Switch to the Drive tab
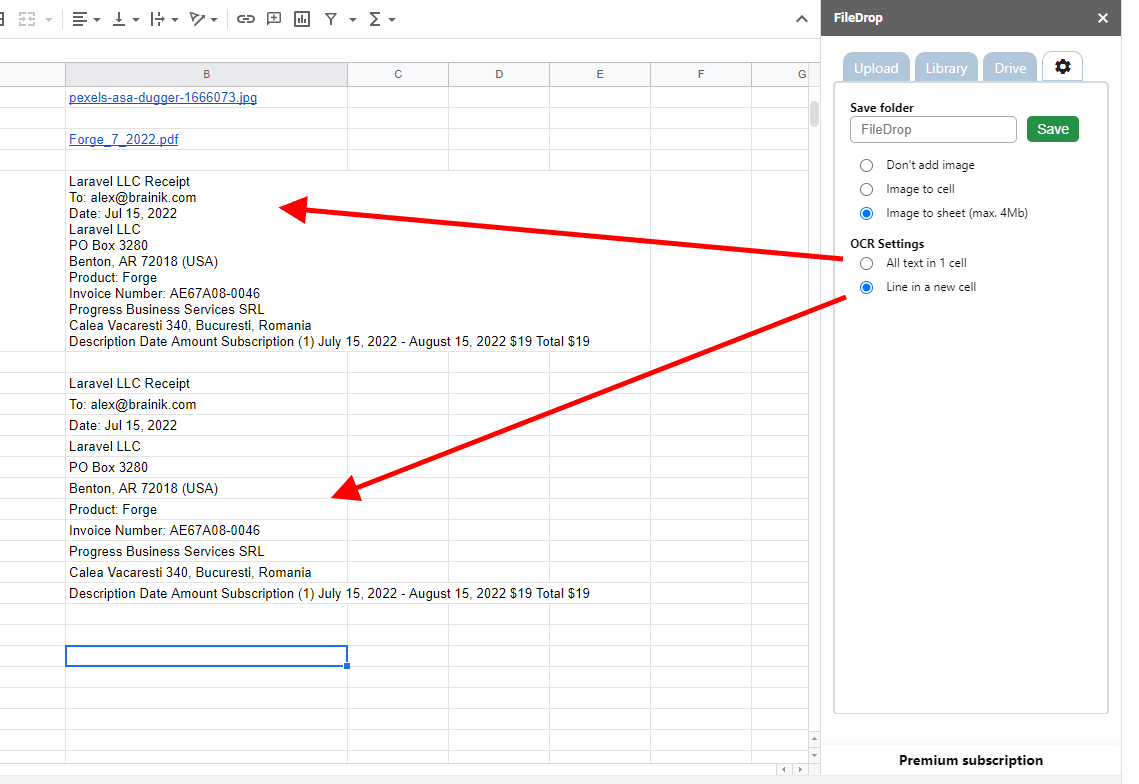Viewport: 1139px width, 784px height. point(1010,68)
